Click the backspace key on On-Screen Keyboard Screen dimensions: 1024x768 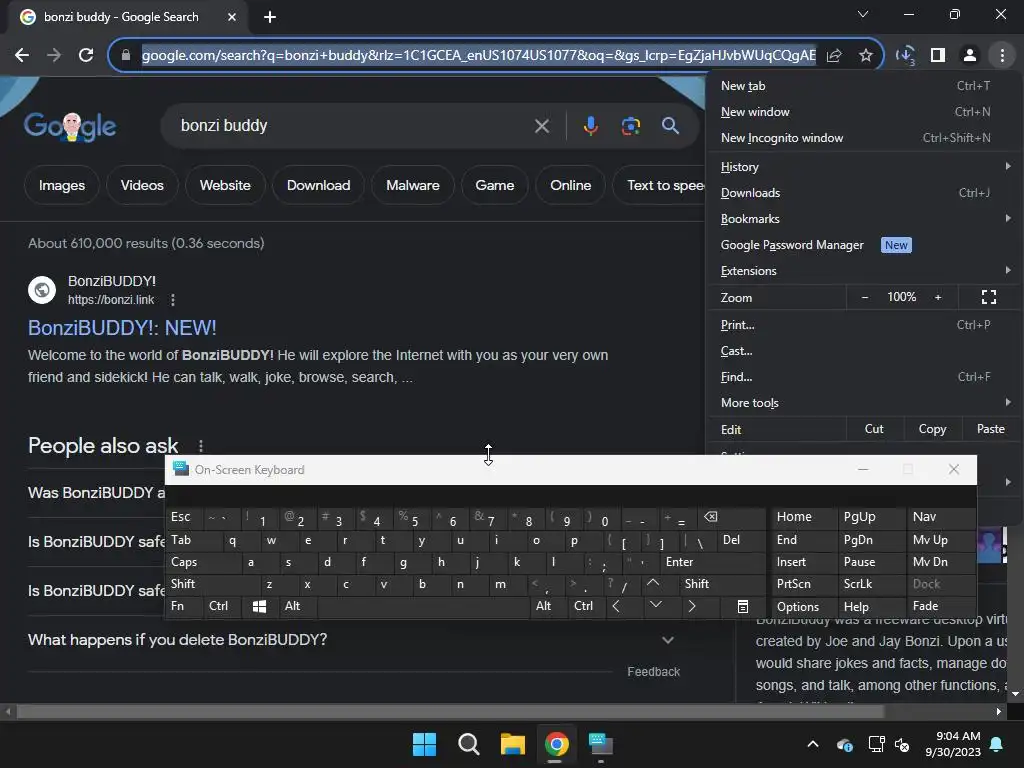coord(711,517)
